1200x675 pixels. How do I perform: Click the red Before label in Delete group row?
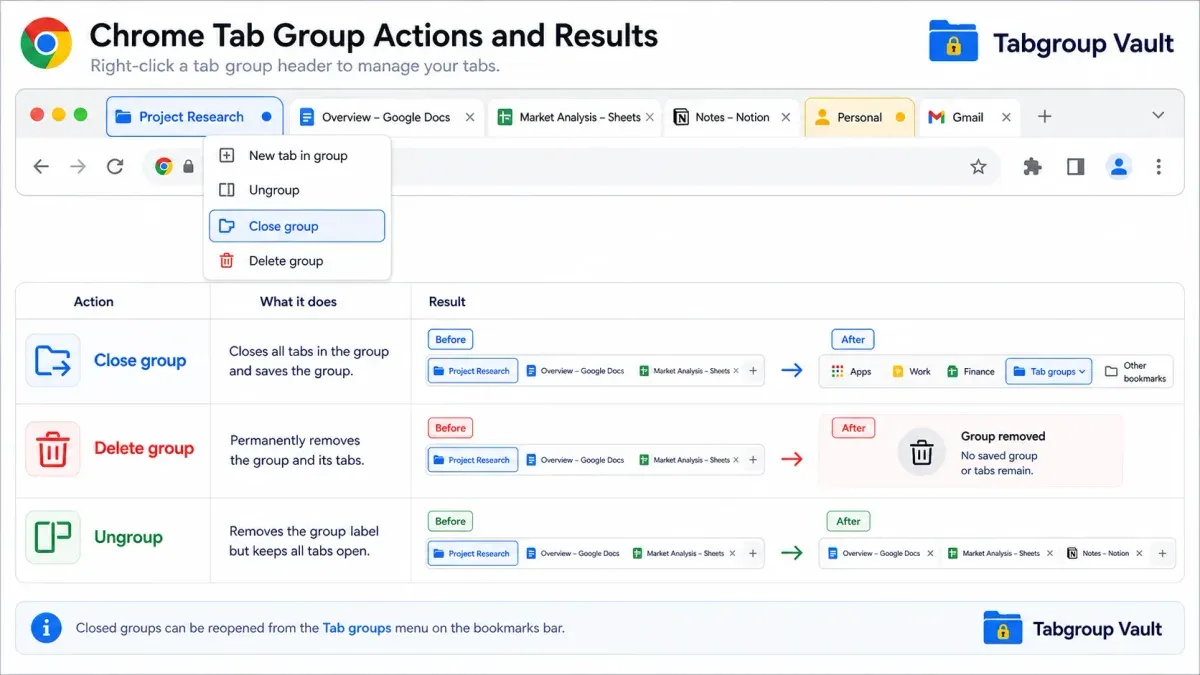tap(450, 428)
